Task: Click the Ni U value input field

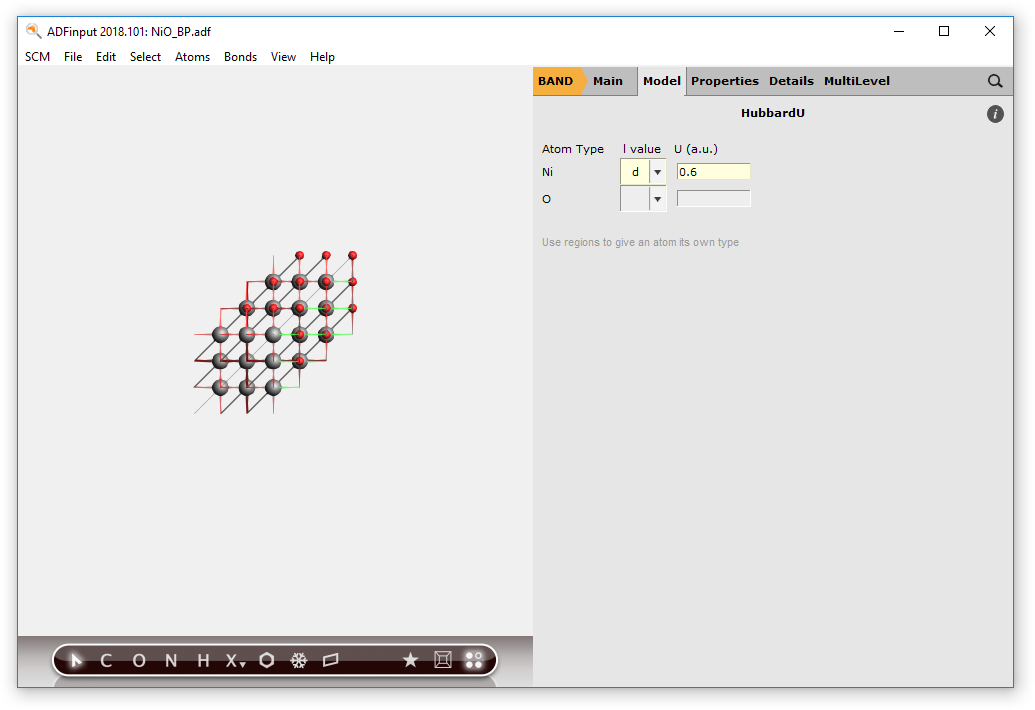Action: pos(713,172)
